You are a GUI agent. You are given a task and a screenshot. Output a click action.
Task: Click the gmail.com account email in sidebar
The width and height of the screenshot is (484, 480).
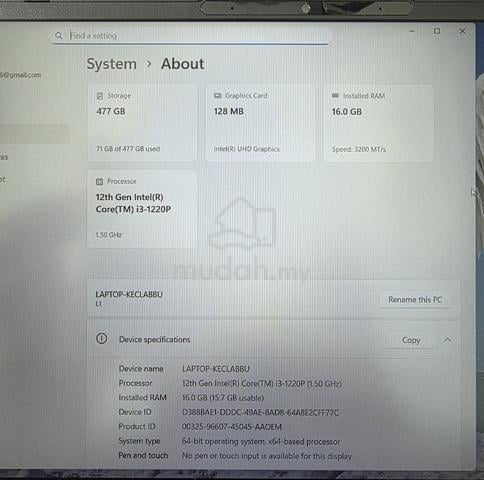pyautogui.click(x=20, y=75)
